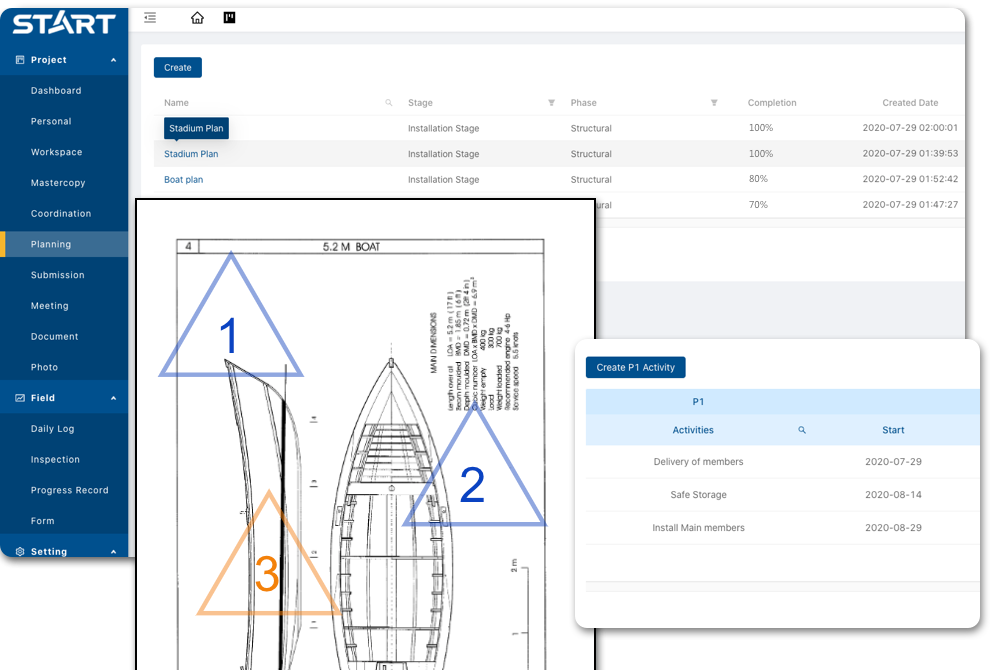Click the Created Date column header
The width and height of the screenshot is (990, 670).
910,102
